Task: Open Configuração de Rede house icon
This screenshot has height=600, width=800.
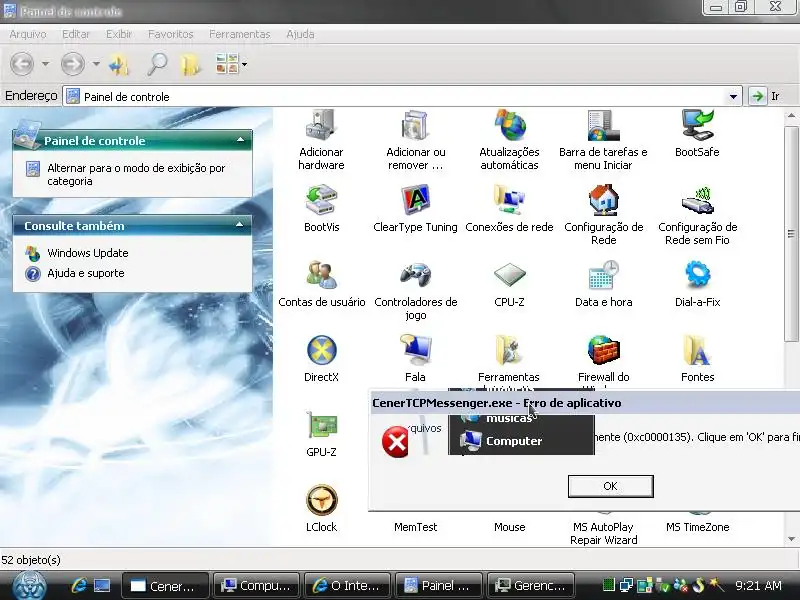Action: (604, 200)
